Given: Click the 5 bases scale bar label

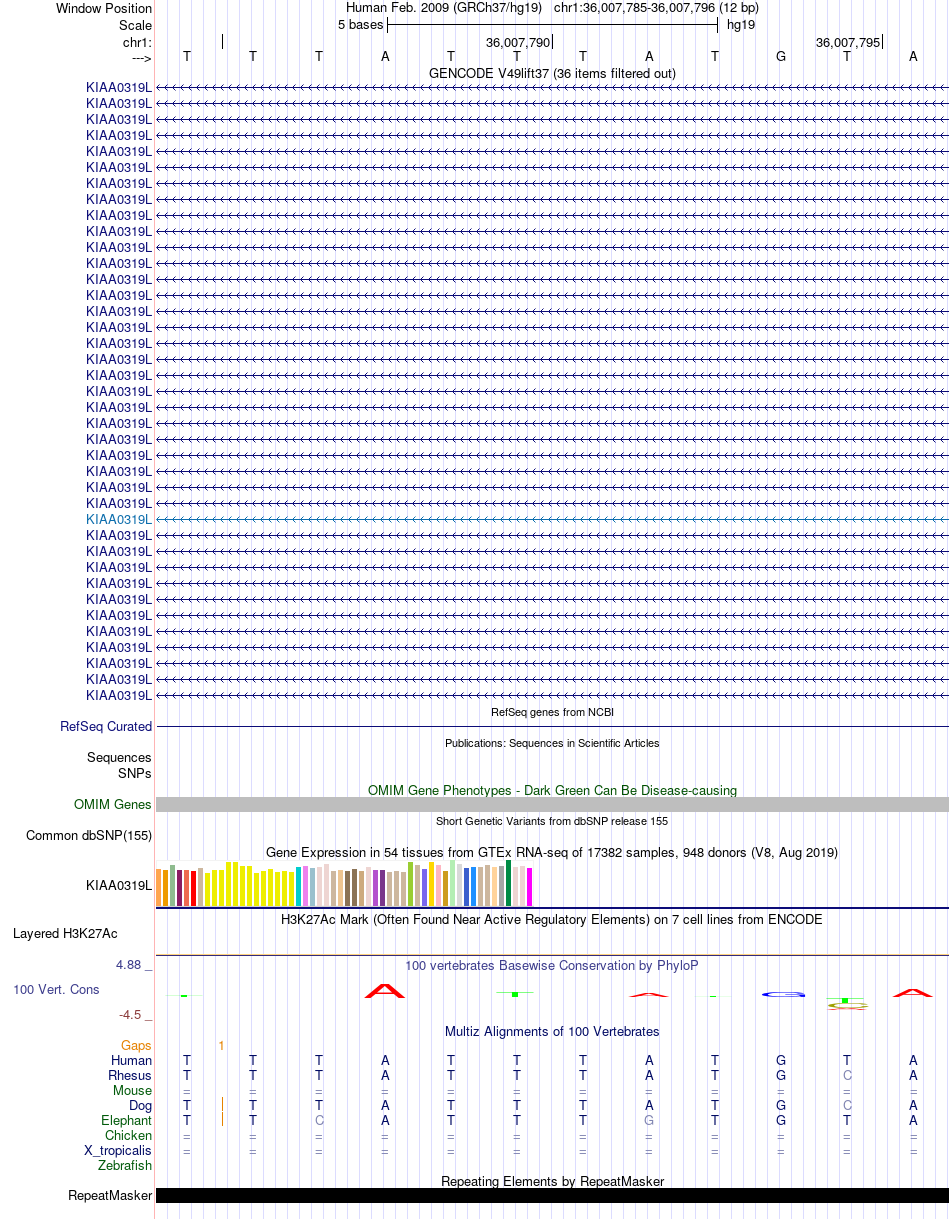Looking at the screenshot, I should 360,24.
